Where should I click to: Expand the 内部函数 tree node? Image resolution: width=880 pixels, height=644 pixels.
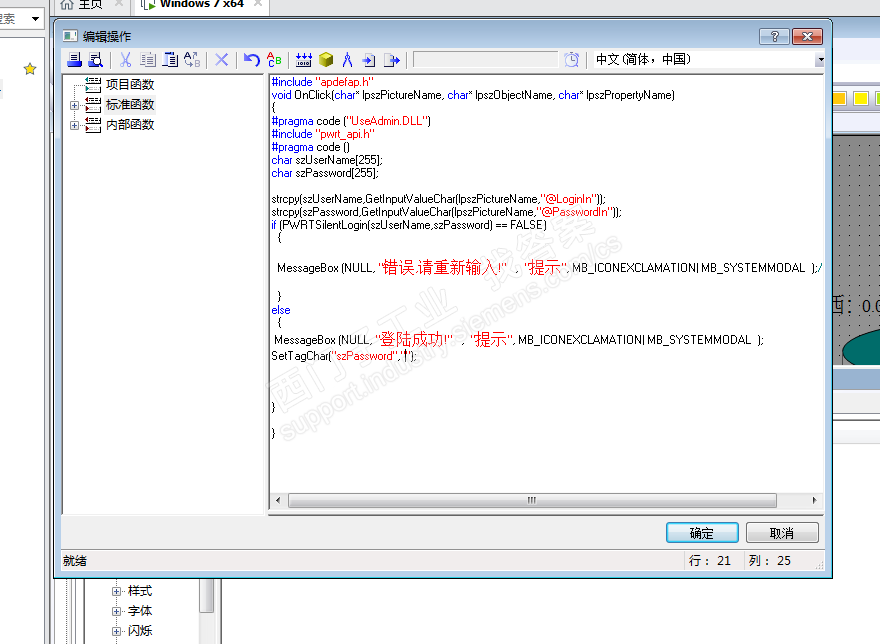point(74,125)
